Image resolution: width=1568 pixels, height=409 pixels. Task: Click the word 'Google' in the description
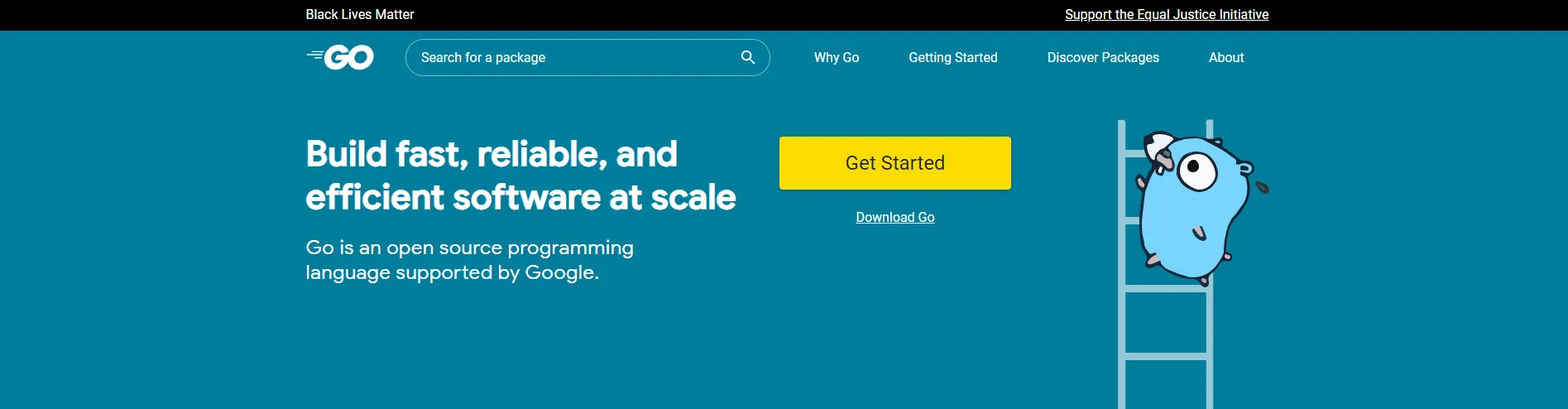(559, 272)
